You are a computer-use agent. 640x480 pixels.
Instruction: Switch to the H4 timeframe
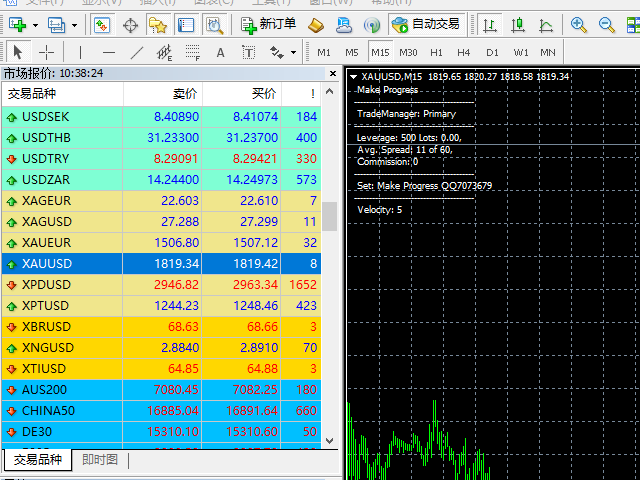[464, 52]
